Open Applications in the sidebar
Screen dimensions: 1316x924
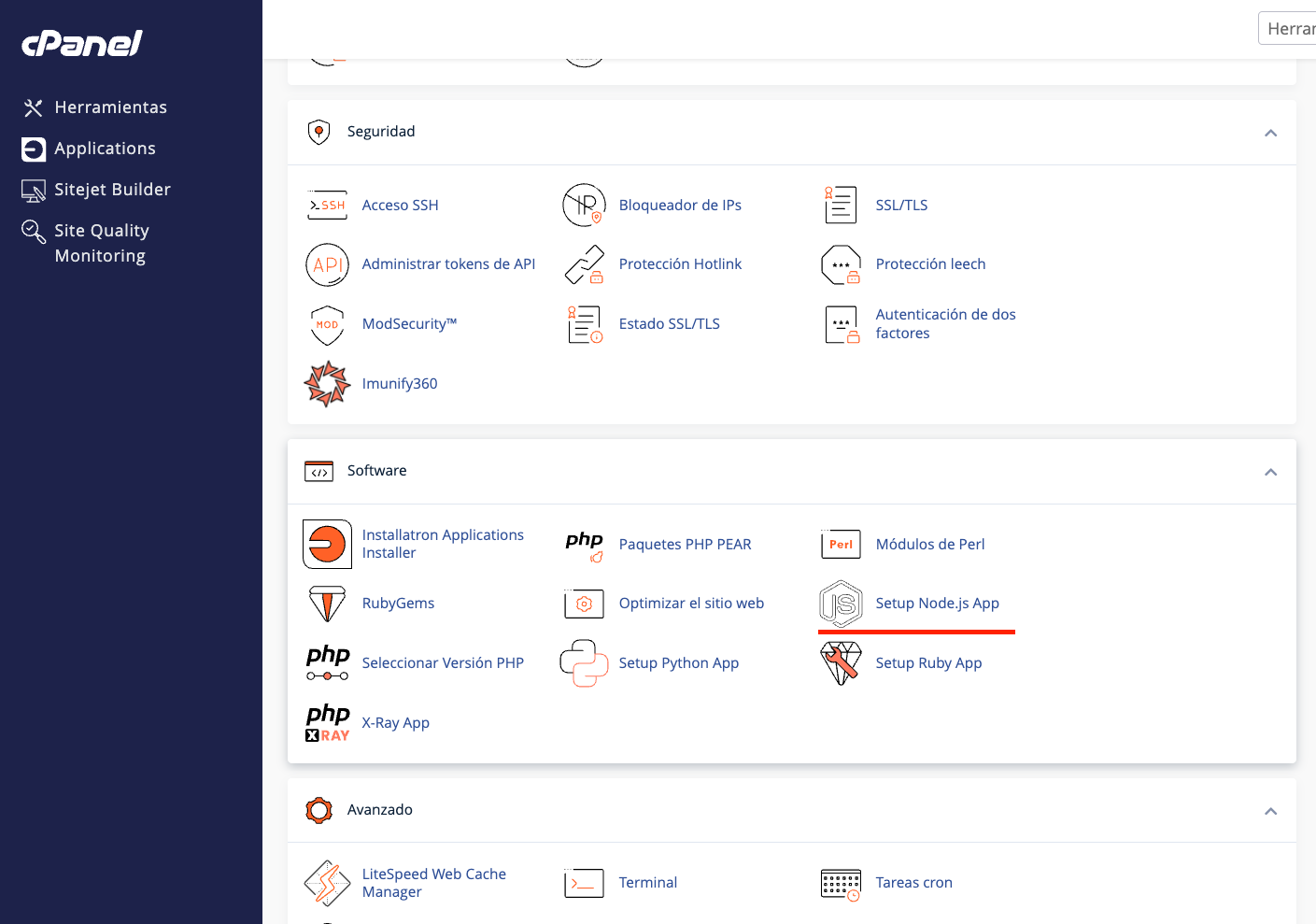(x=105, y=149)
